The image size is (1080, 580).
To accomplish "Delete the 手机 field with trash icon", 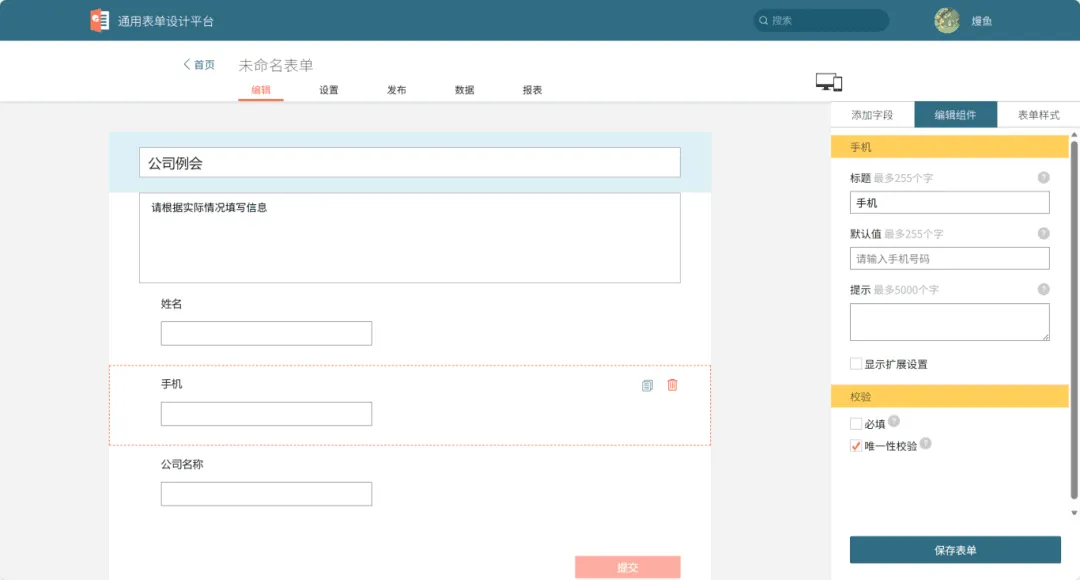I will tap(672, 385).
